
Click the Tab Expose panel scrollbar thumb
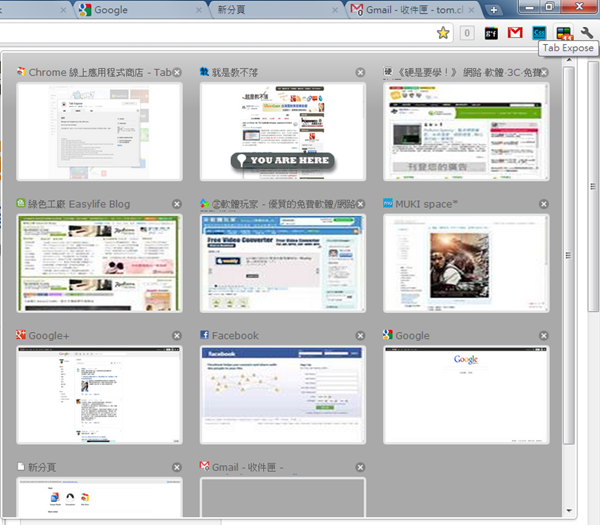(569, 255)
